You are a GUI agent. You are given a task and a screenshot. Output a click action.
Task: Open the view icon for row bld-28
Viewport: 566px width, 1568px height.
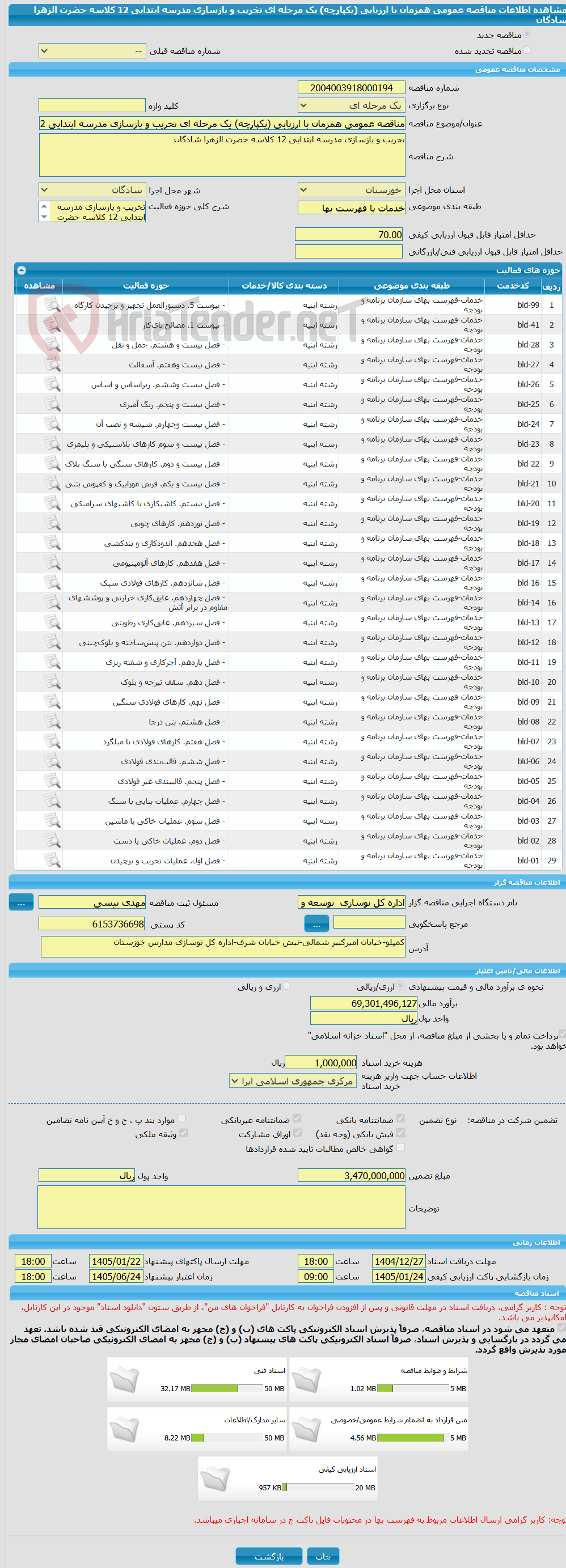[x=52, y=345]
